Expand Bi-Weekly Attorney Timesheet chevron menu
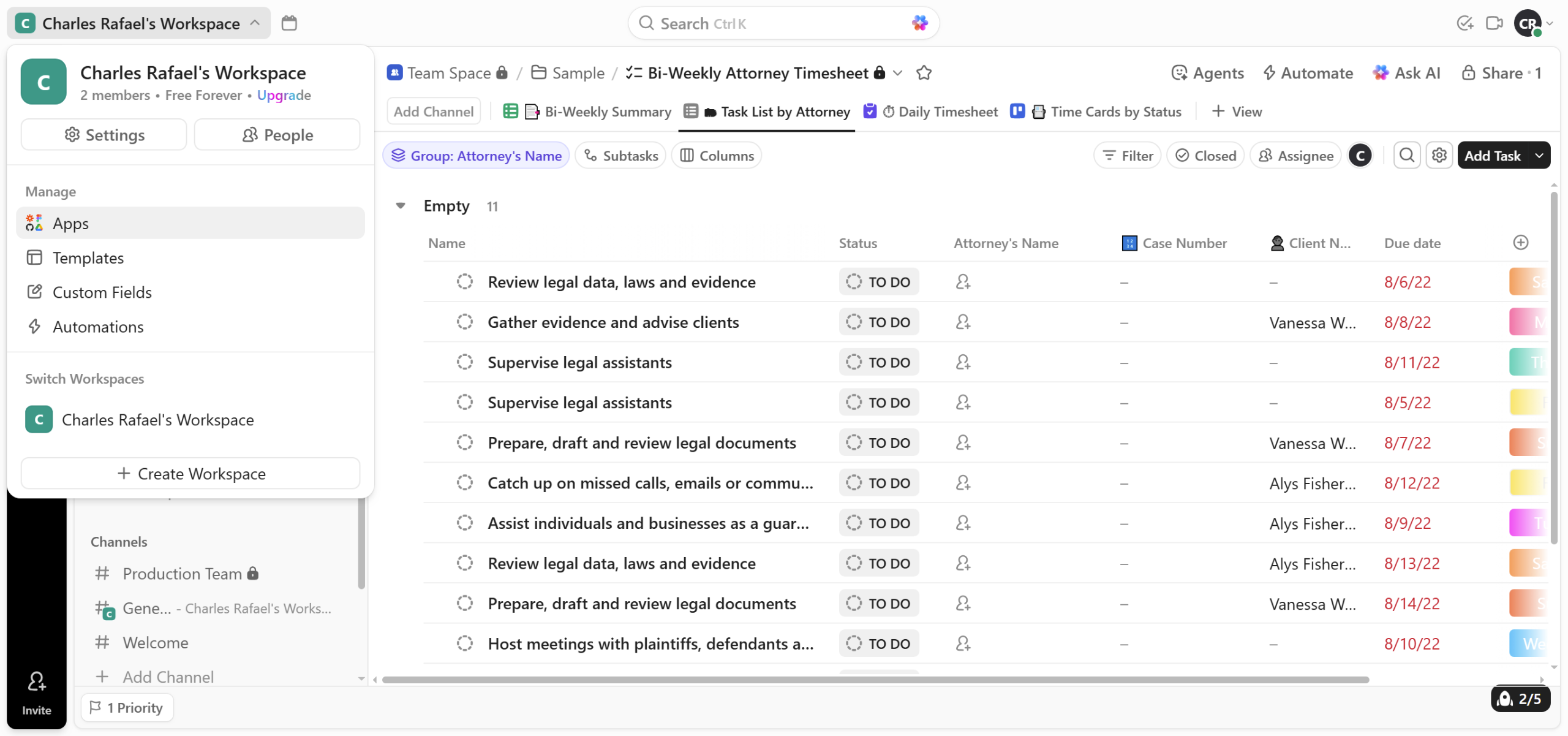The width and height of the screenshot is (1568, 736). pos(898,73)
